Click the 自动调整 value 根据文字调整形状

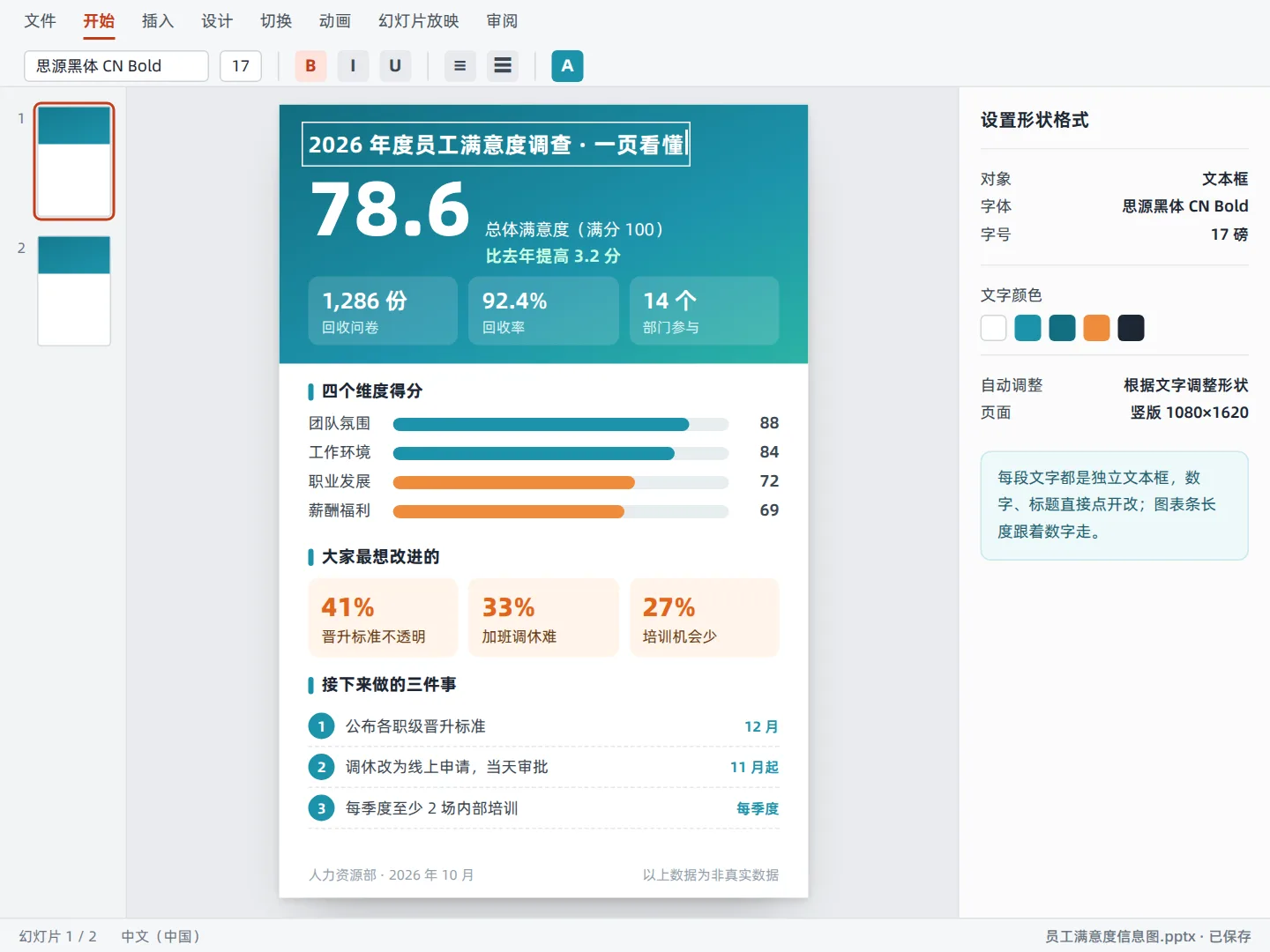click(1185, 385)
